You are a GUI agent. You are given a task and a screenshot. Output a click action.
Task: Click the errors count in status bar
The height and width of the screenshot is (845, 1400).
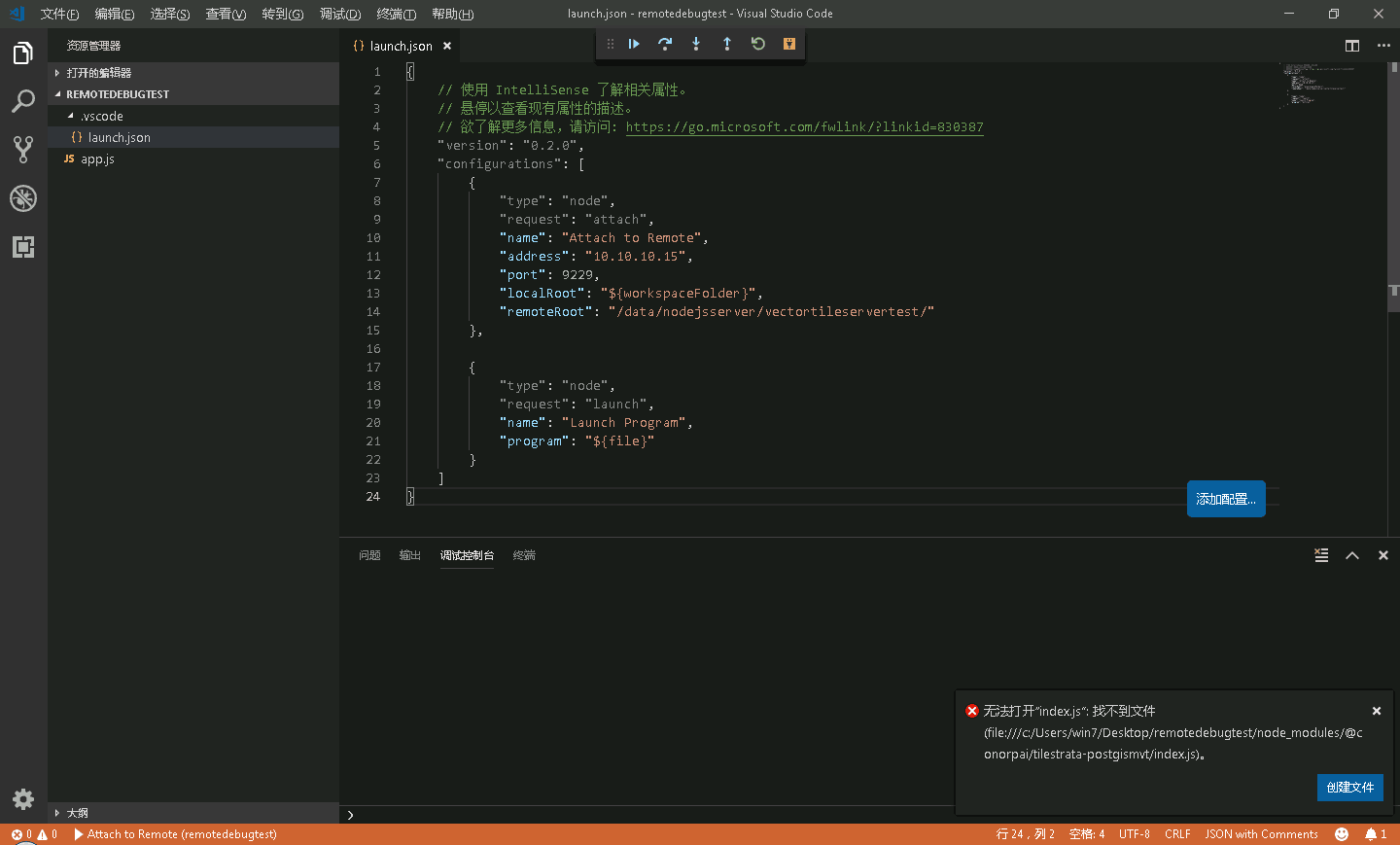tap(21, 834)
